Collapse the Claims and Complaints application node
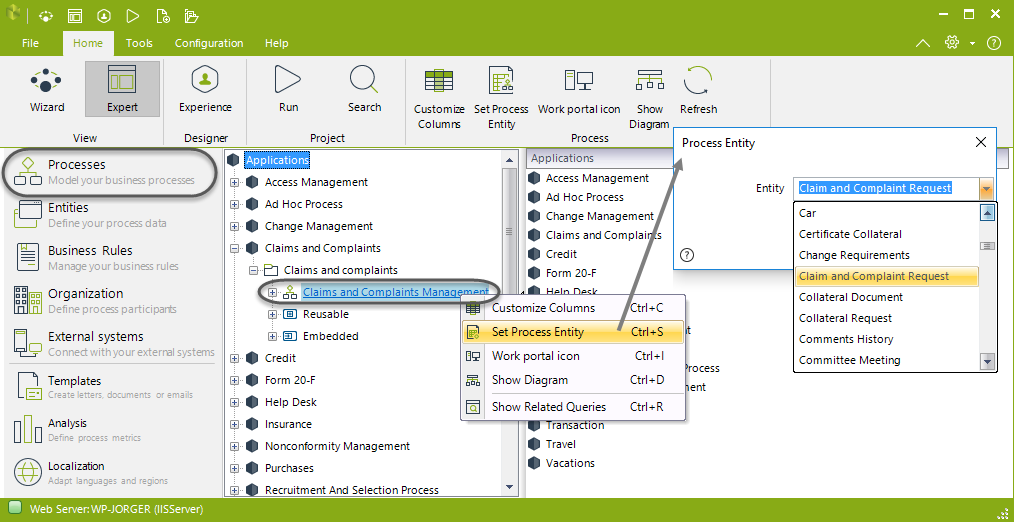 234,248
